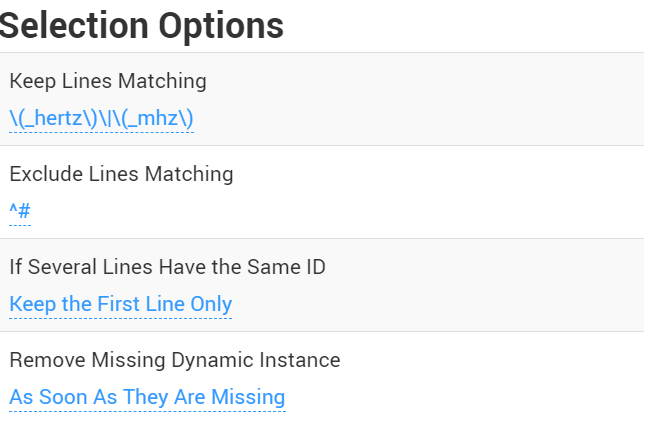Click the ^# exclude pattern value

click(20, 211)
